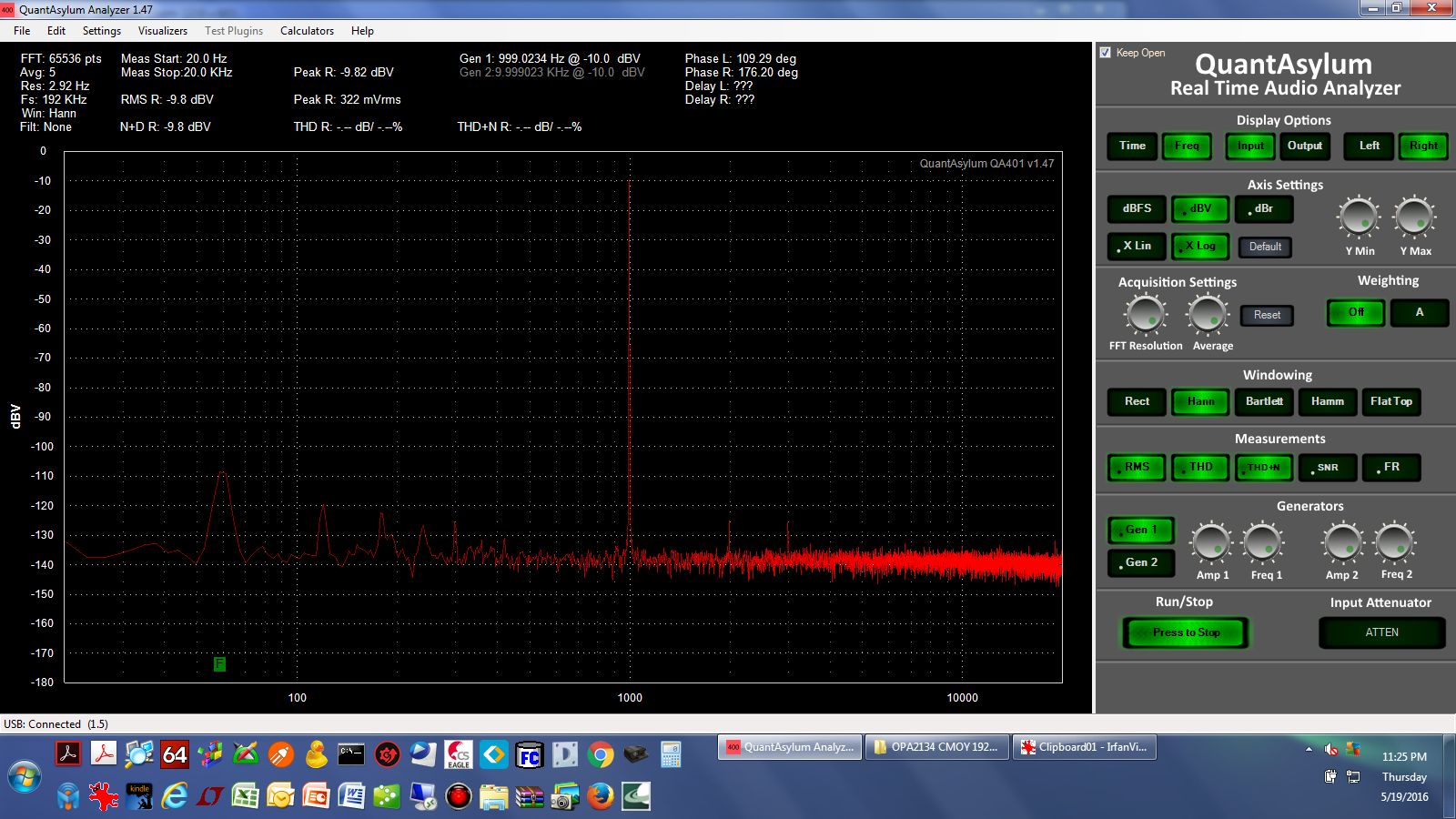Open the Outlook taskbar icon
Viewport: 1456px width, 819px height.
[280, 797]
